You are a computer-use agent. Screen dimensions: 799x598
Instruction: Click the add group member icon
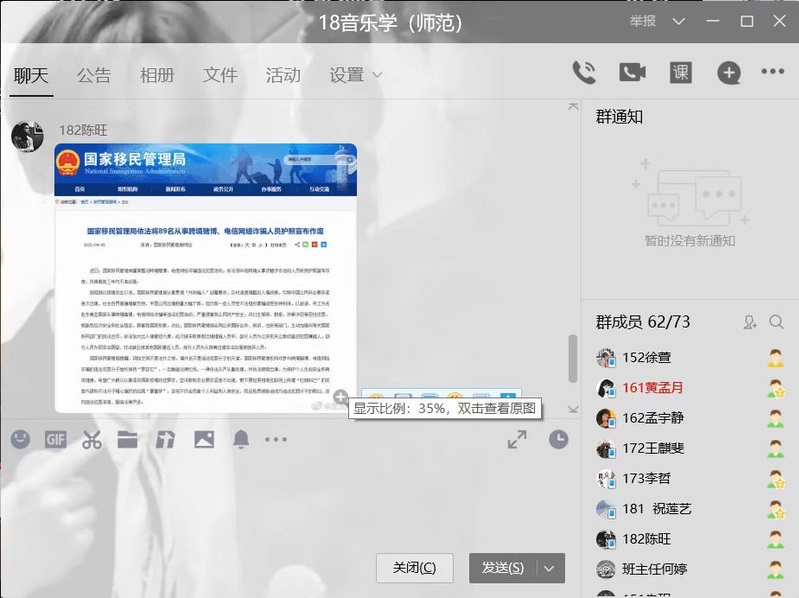(750, 322)
